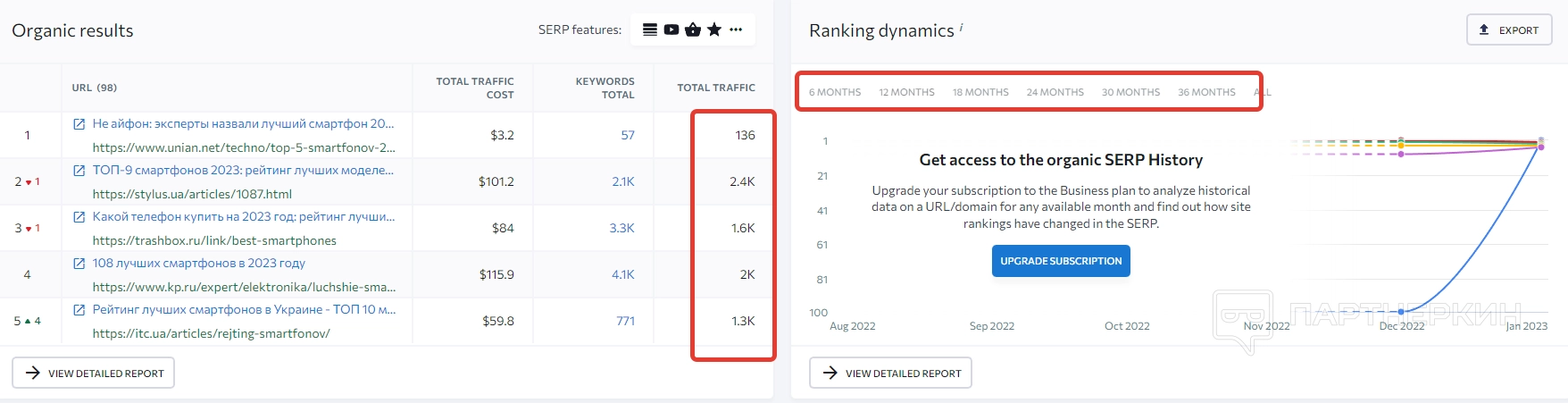Open View Detailed Report under Organic results
1568x403 pixels.
coord(94,373)
